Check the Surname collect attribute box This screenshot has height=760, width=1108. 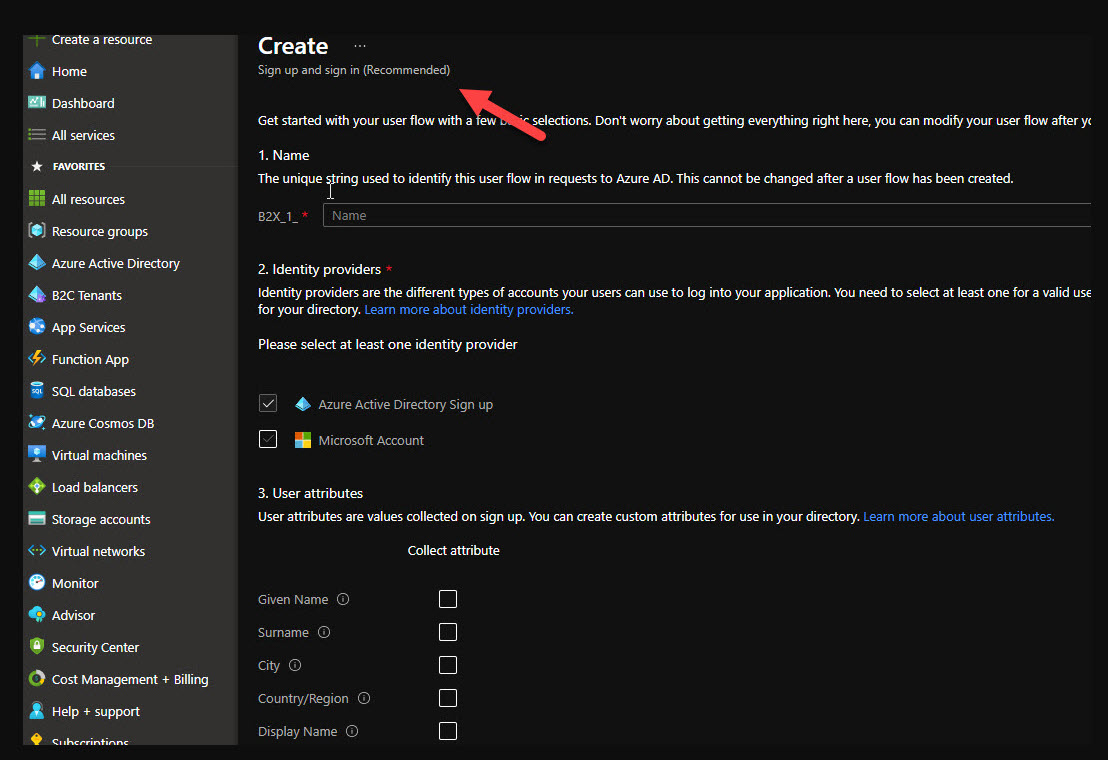coord(448,632)
